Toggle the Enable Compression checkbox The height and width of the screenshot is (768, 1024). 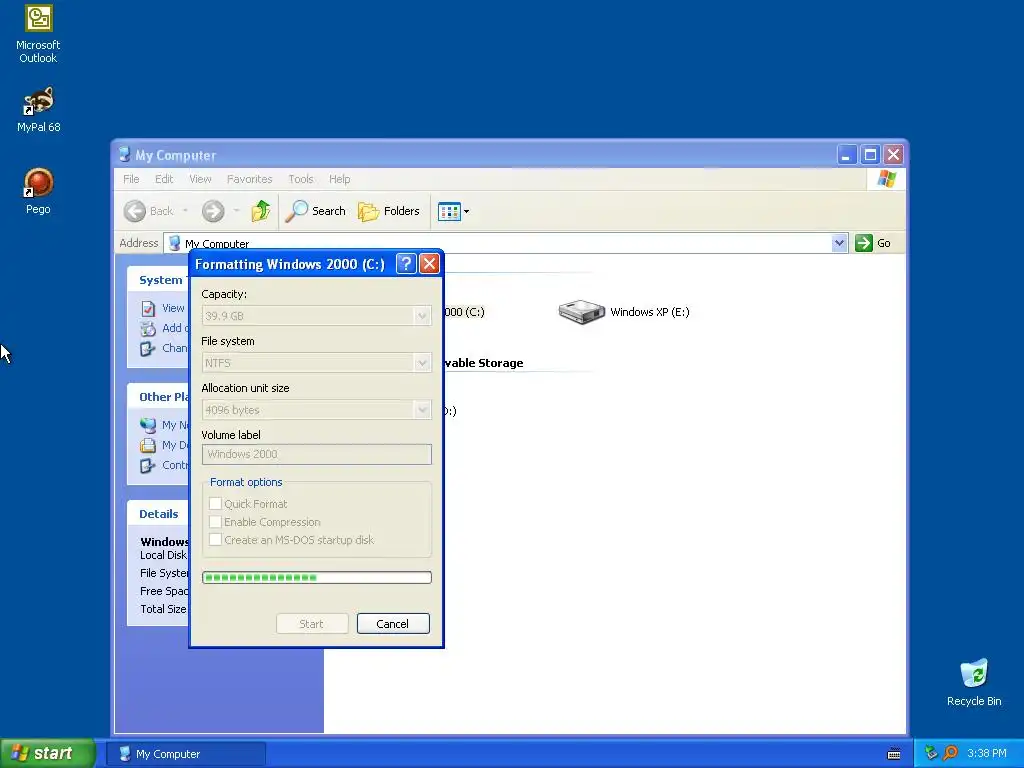215,522
